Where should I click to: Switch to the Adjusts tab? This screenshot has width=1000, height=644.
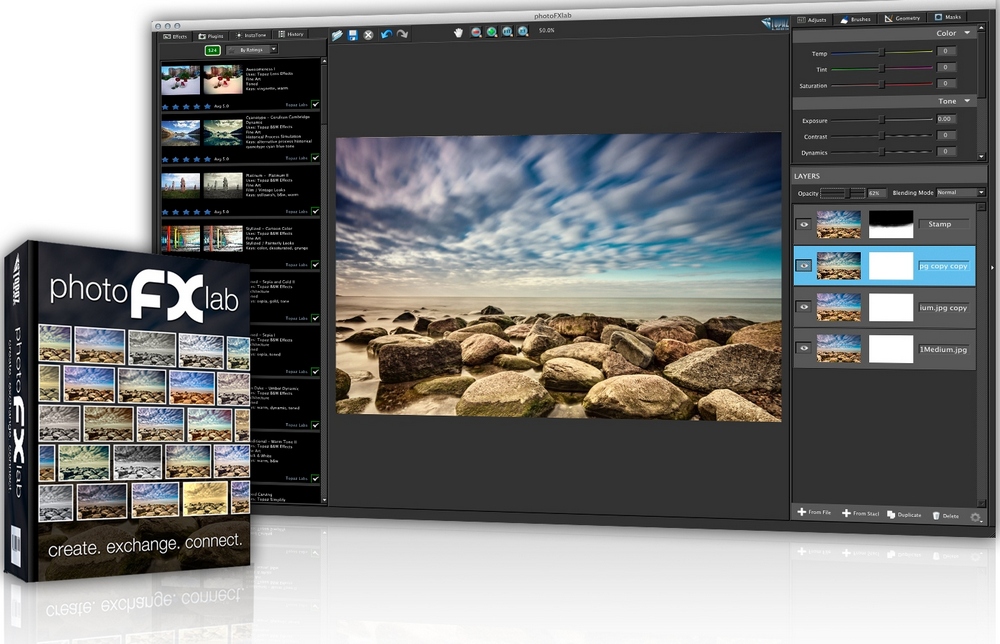(812, 20)
